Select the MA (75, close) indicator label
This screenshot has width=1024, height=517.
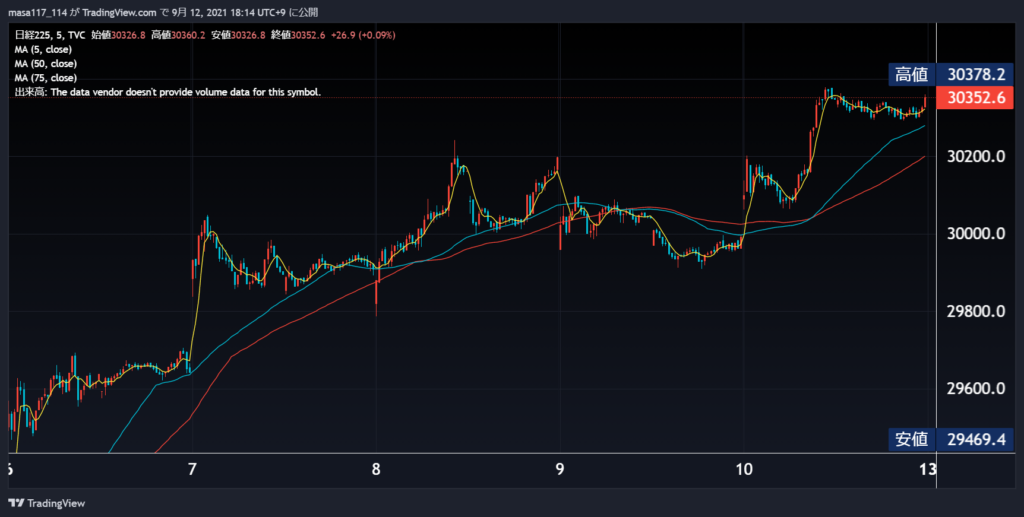click(46, 78)
